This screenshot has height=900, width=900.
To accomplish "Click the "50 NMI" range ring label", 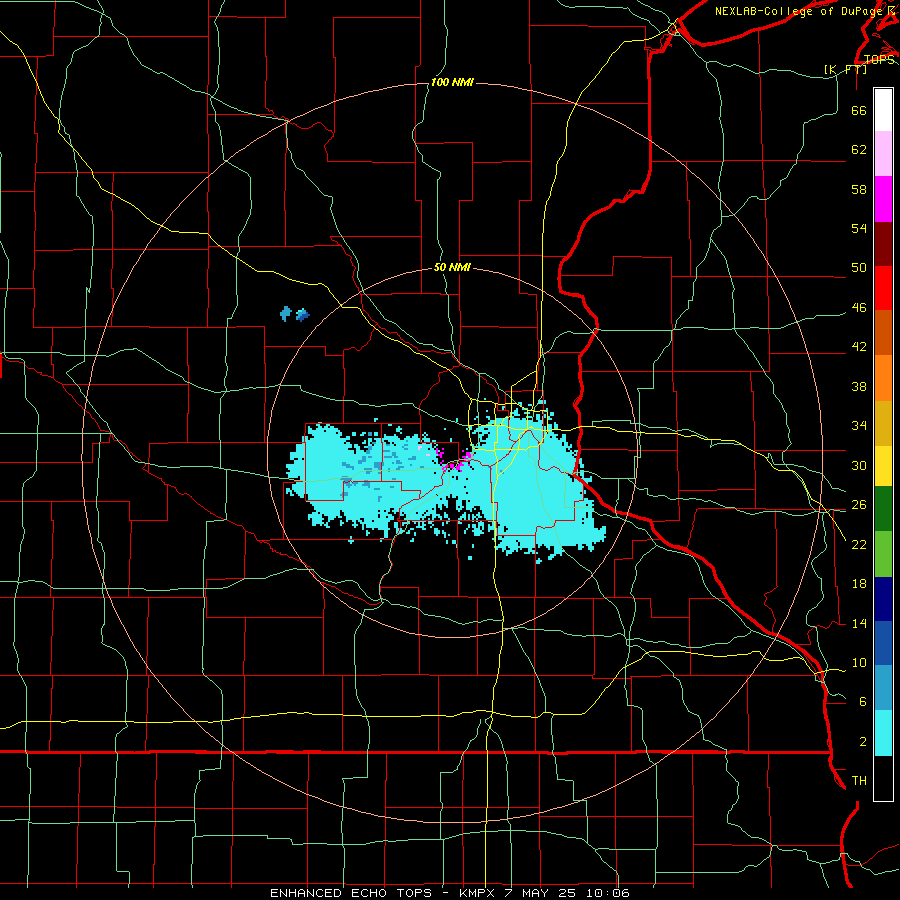I will tap(452, 267).
